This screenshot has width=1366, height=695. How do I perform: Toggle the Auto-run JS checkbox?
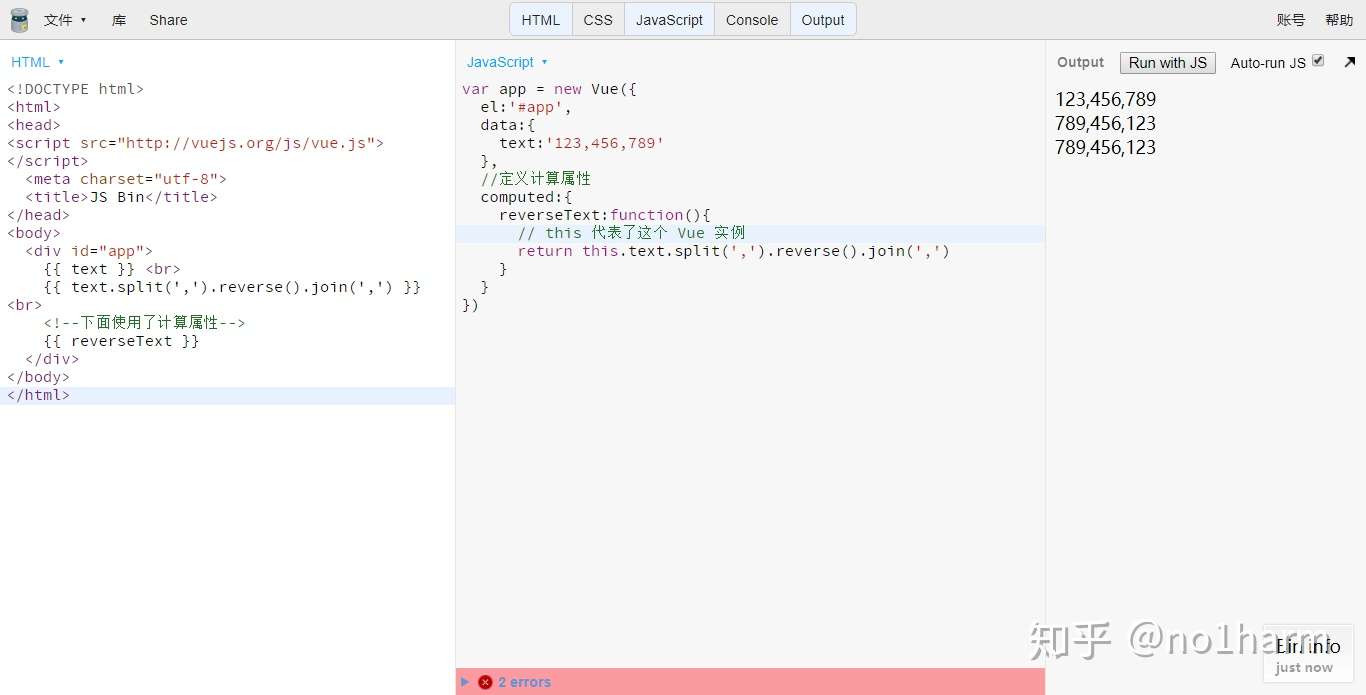[1318, 61]
